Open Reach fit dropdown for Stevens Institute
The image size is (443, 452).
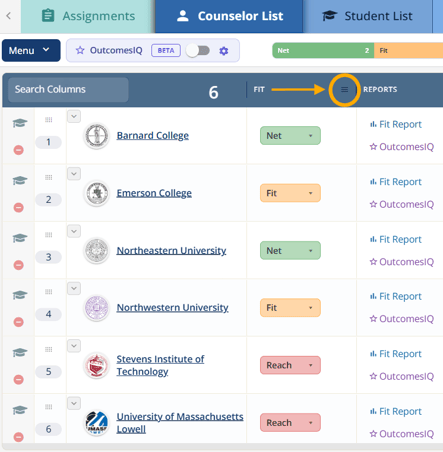[x=290, y=365]
